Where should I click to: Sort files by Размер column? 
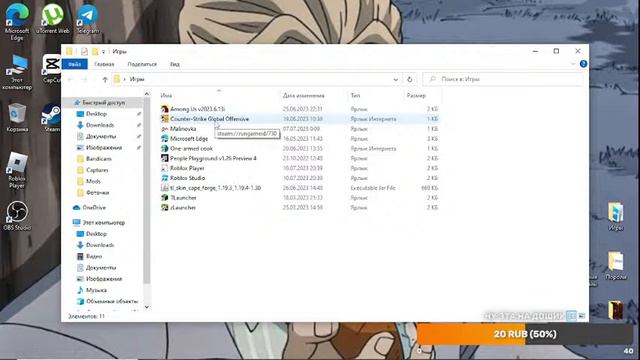tap(416, 96)
